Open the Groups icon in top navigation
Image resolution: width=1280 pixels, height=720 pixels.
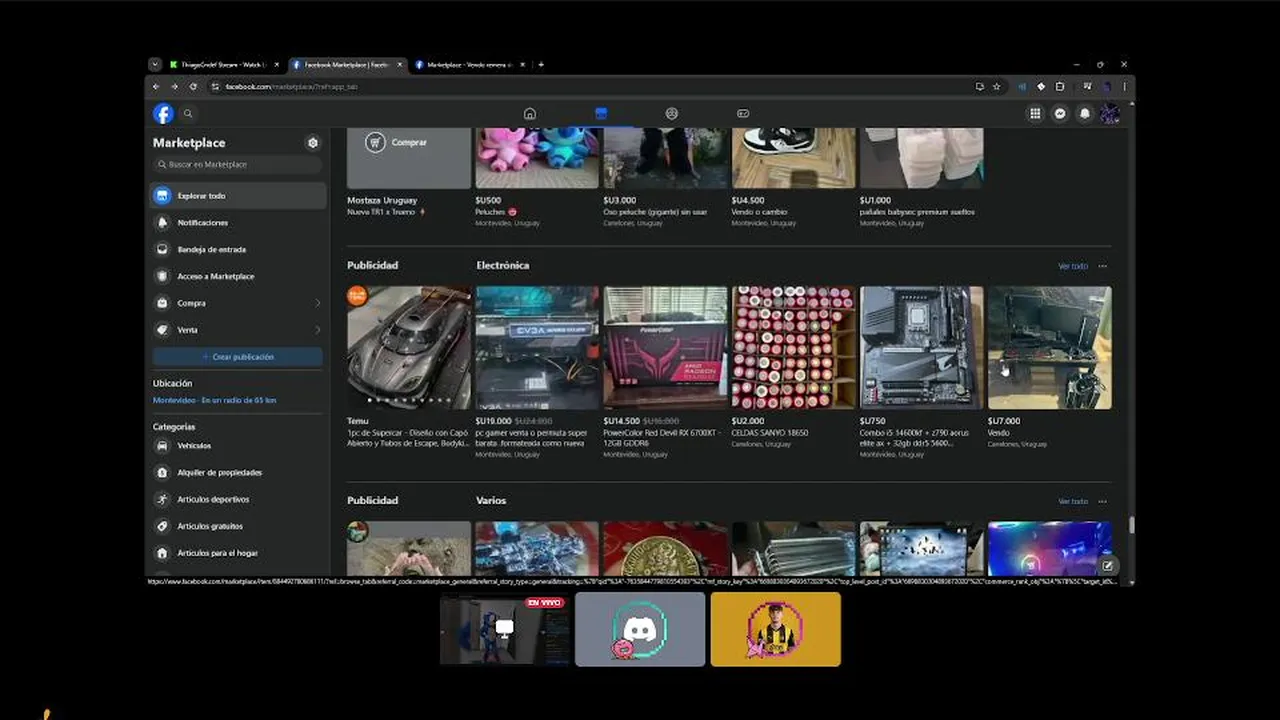coord(672,114)
